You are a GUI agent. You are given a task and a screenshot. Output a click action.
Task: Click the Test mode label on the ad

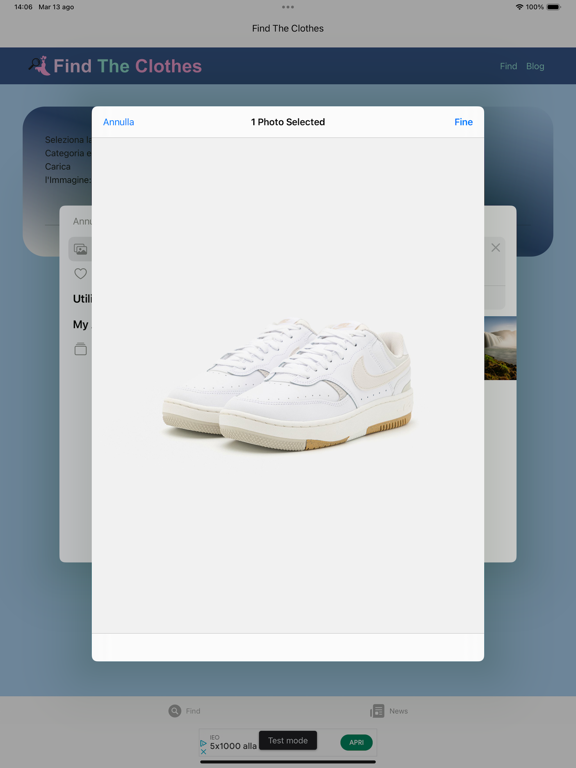coord(288,741)
